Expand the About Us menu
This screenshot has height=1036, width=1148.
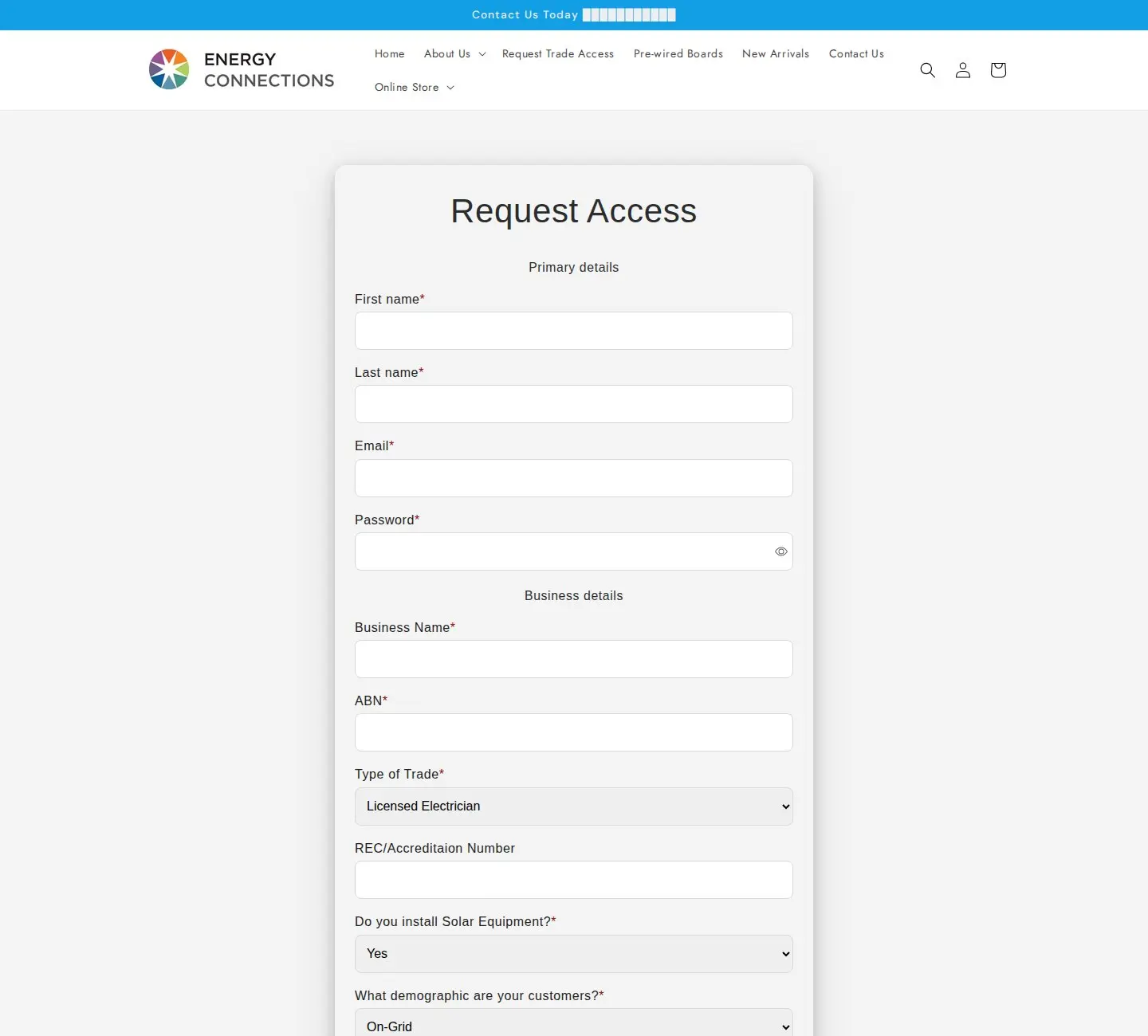(x=454, y=53)
